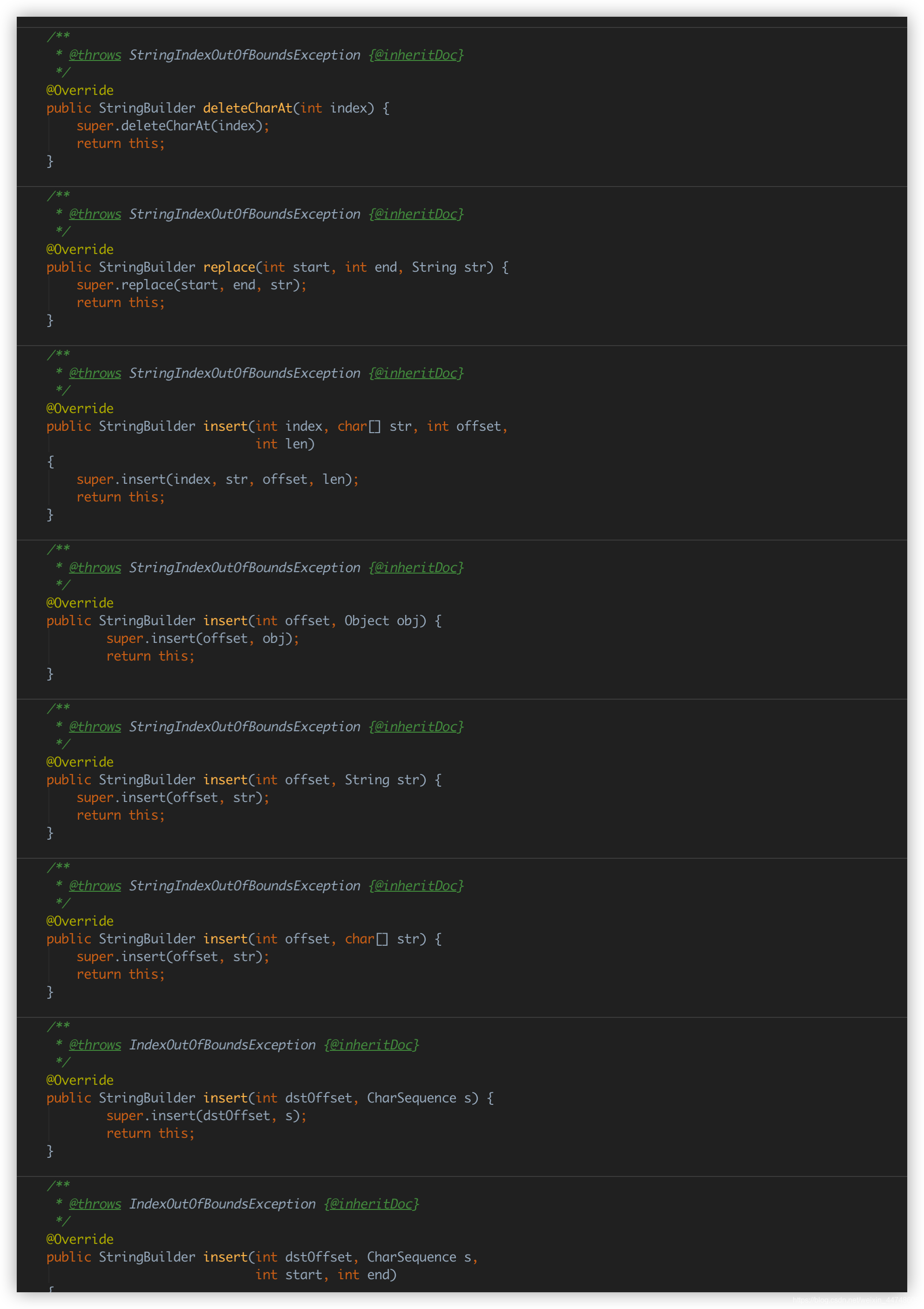Click the 'super.replace(start, end, str);' line
Image resolution: width=924 pixels, height=1309 pixels.
pyautogui.click(x=192, y=285)
